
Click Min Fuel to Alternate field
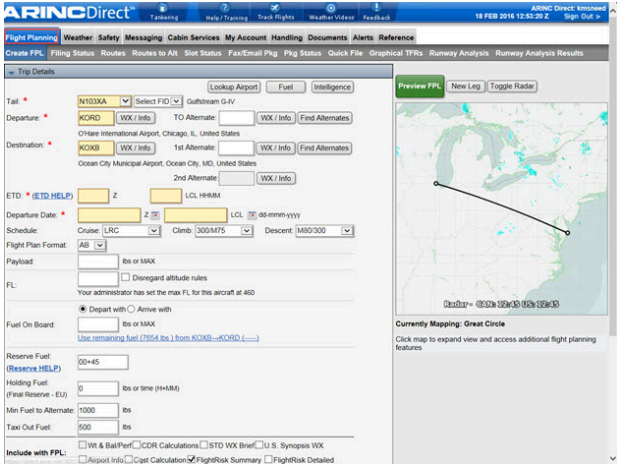98,410
